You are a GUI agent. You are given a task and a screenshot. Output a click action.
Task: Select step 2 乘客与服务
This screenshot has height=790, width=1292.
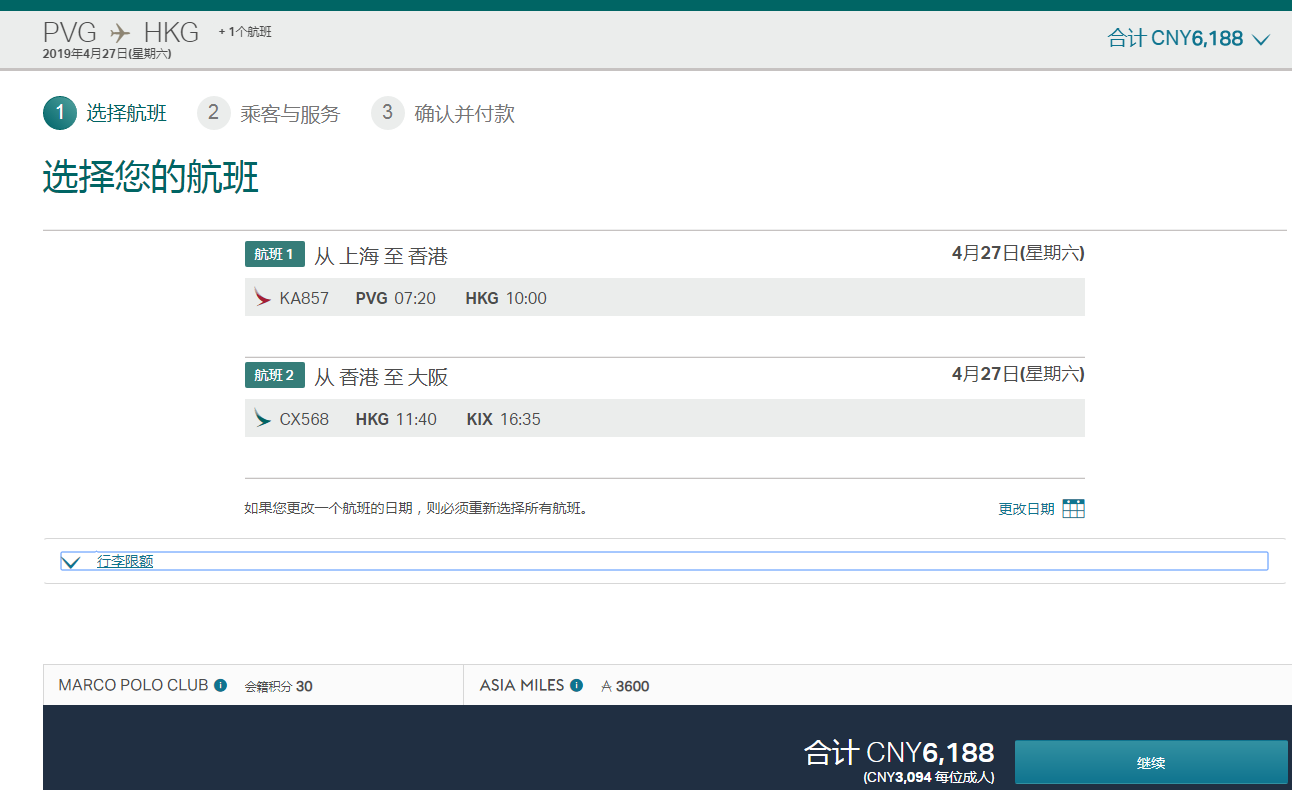pos(269,113)
